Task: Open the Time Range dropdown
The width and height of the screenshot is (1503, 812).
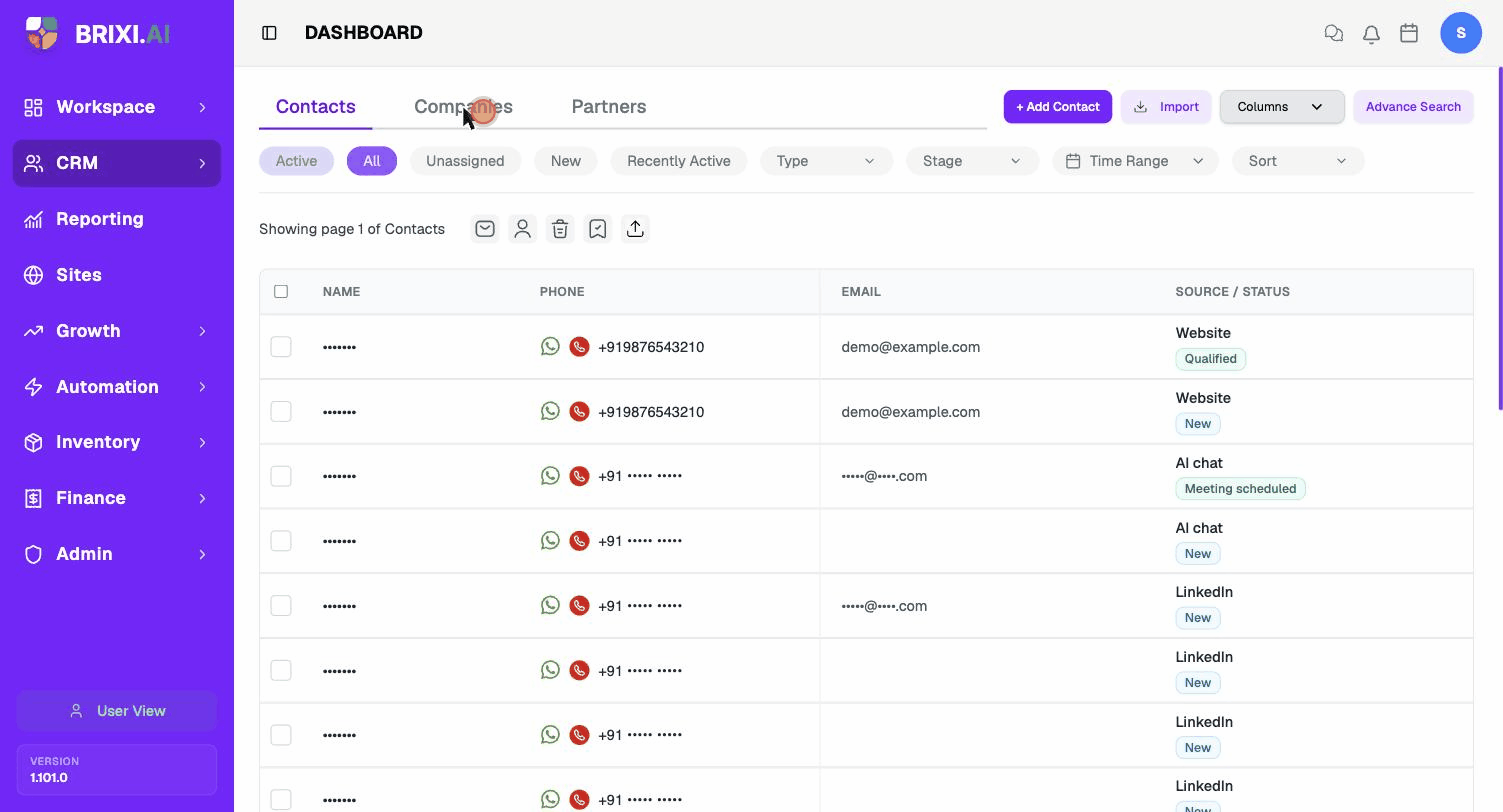Action: tap(1135, 161)
